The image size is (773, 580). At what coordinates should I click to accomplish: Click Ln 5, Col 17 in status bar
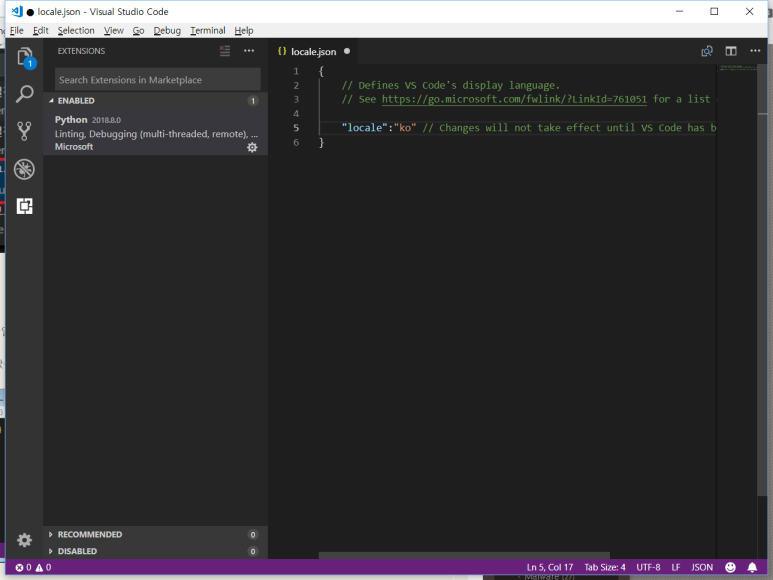coord(550,567)
